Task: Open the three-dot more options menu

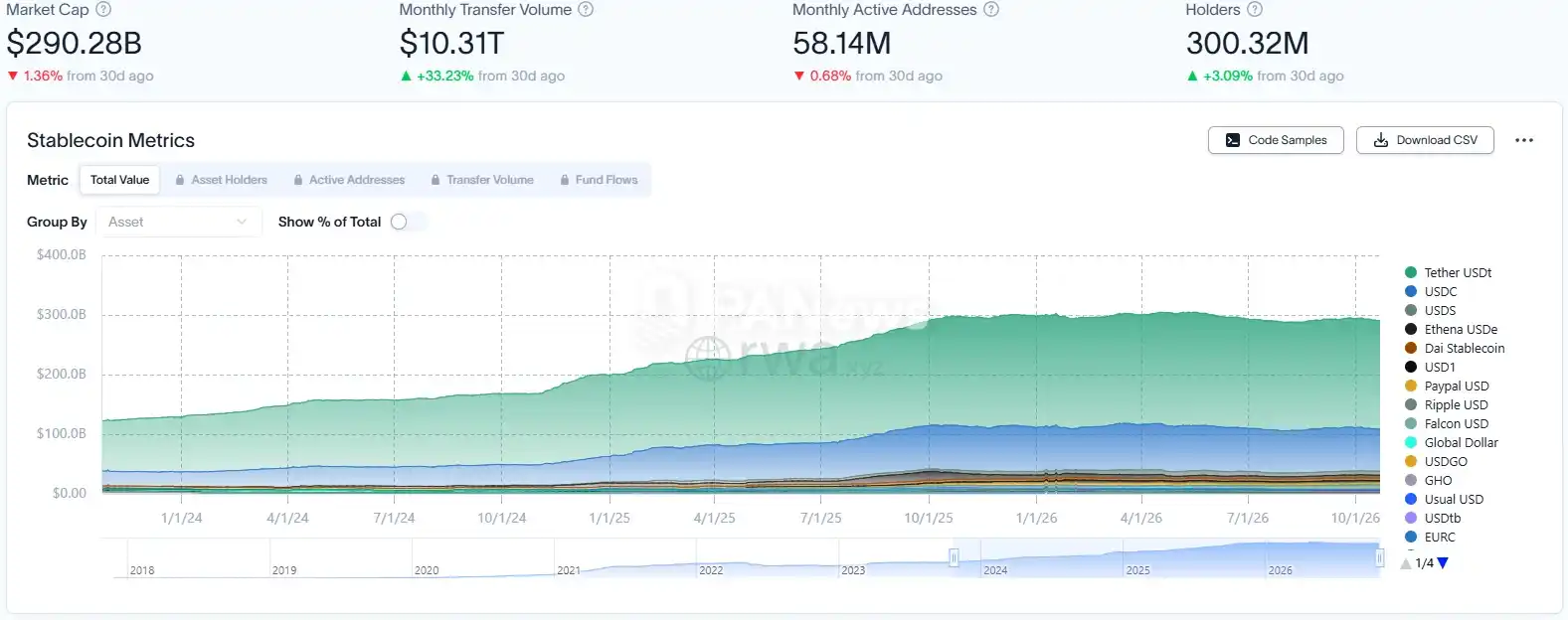Action: 1524,140
